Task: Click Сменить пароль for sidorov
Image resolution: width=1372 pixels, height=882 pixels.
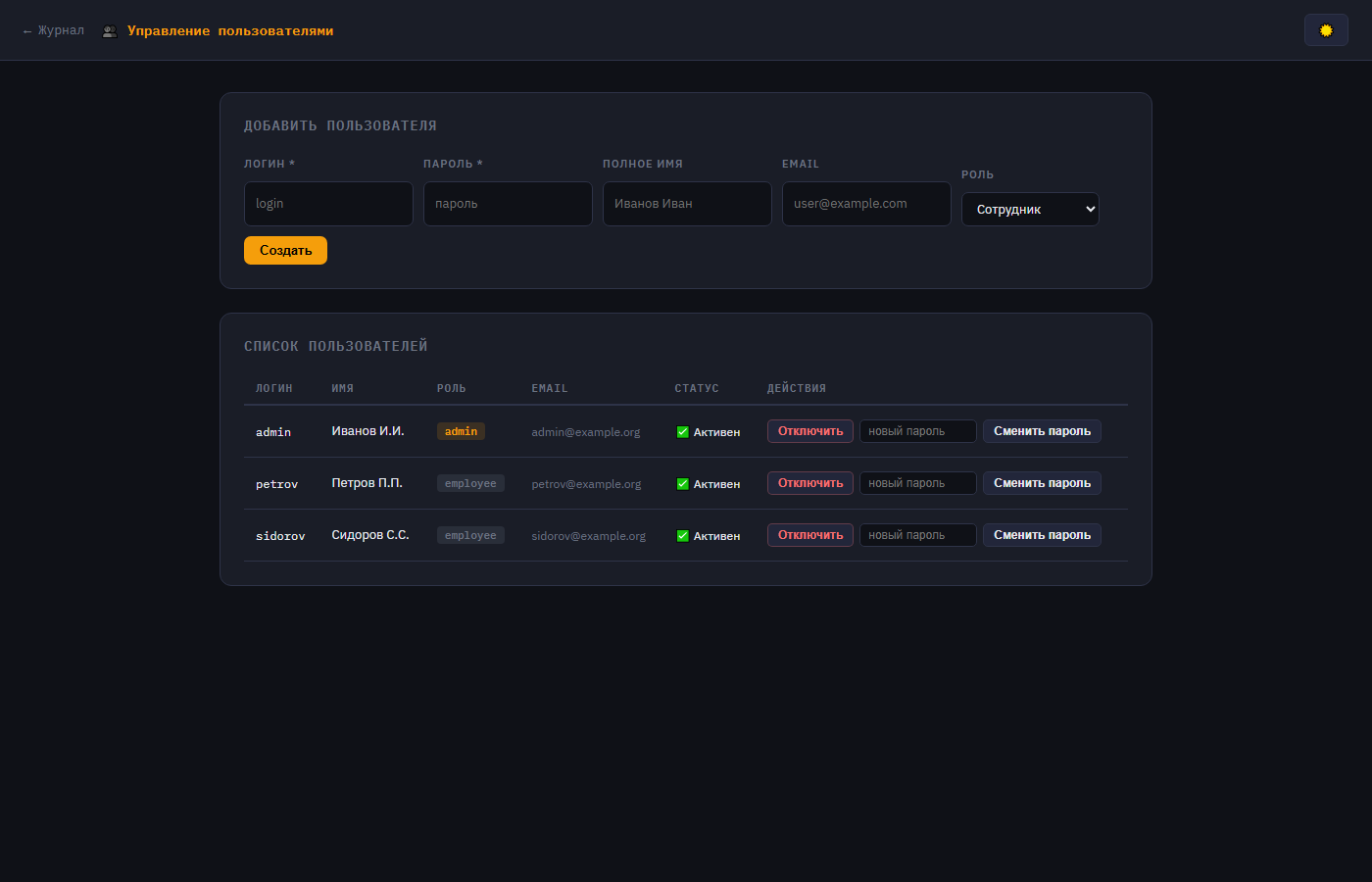Action: (1042, 535)
